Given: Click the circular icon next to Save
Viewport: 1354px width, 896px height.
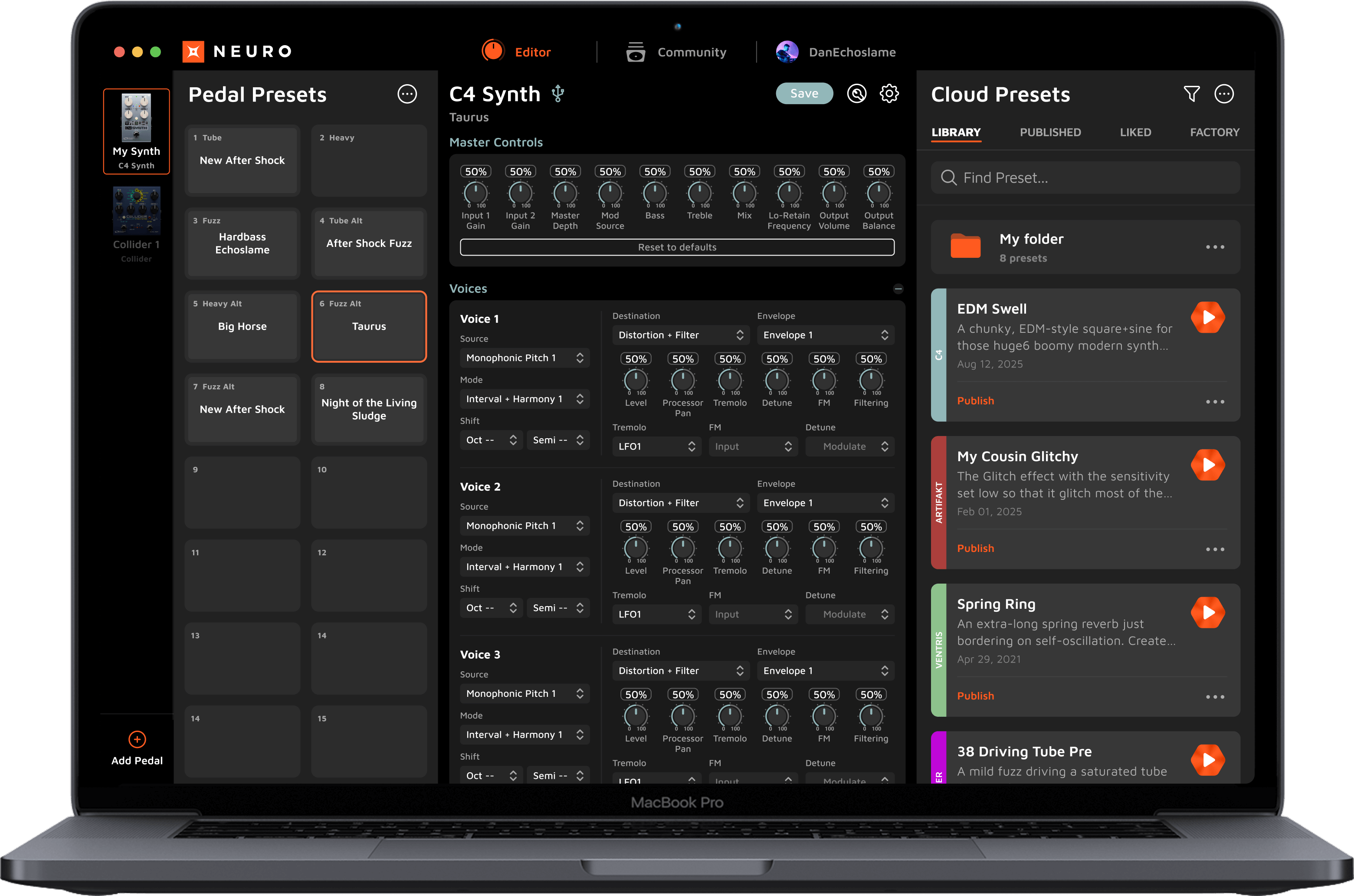Looking at the screenshot, I should [856, 93].
